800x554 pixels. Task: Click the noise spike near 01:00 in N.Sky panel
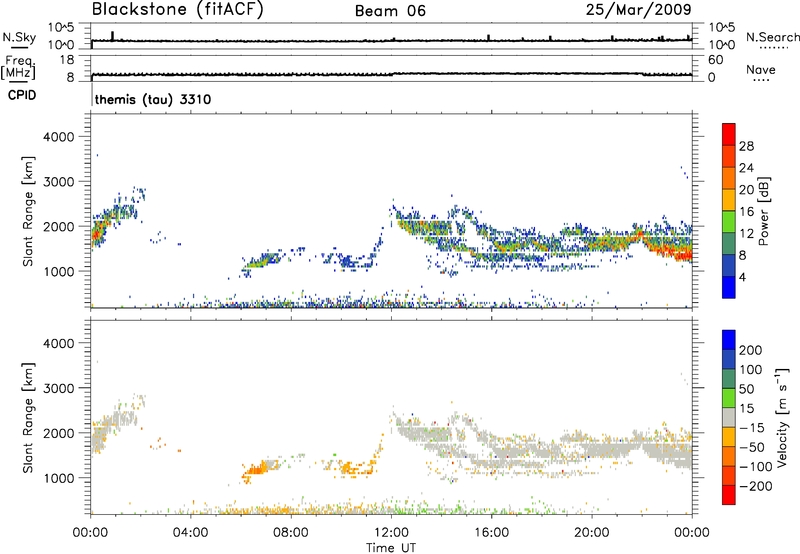tap(112, 36)
